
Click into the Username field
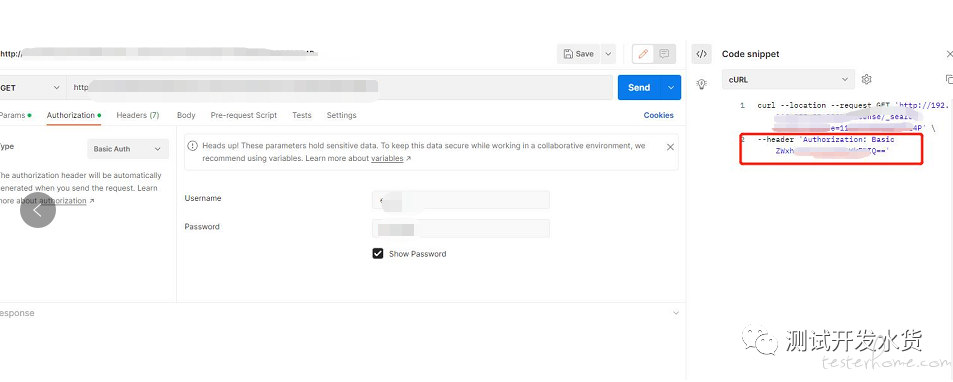coord(461,200)
